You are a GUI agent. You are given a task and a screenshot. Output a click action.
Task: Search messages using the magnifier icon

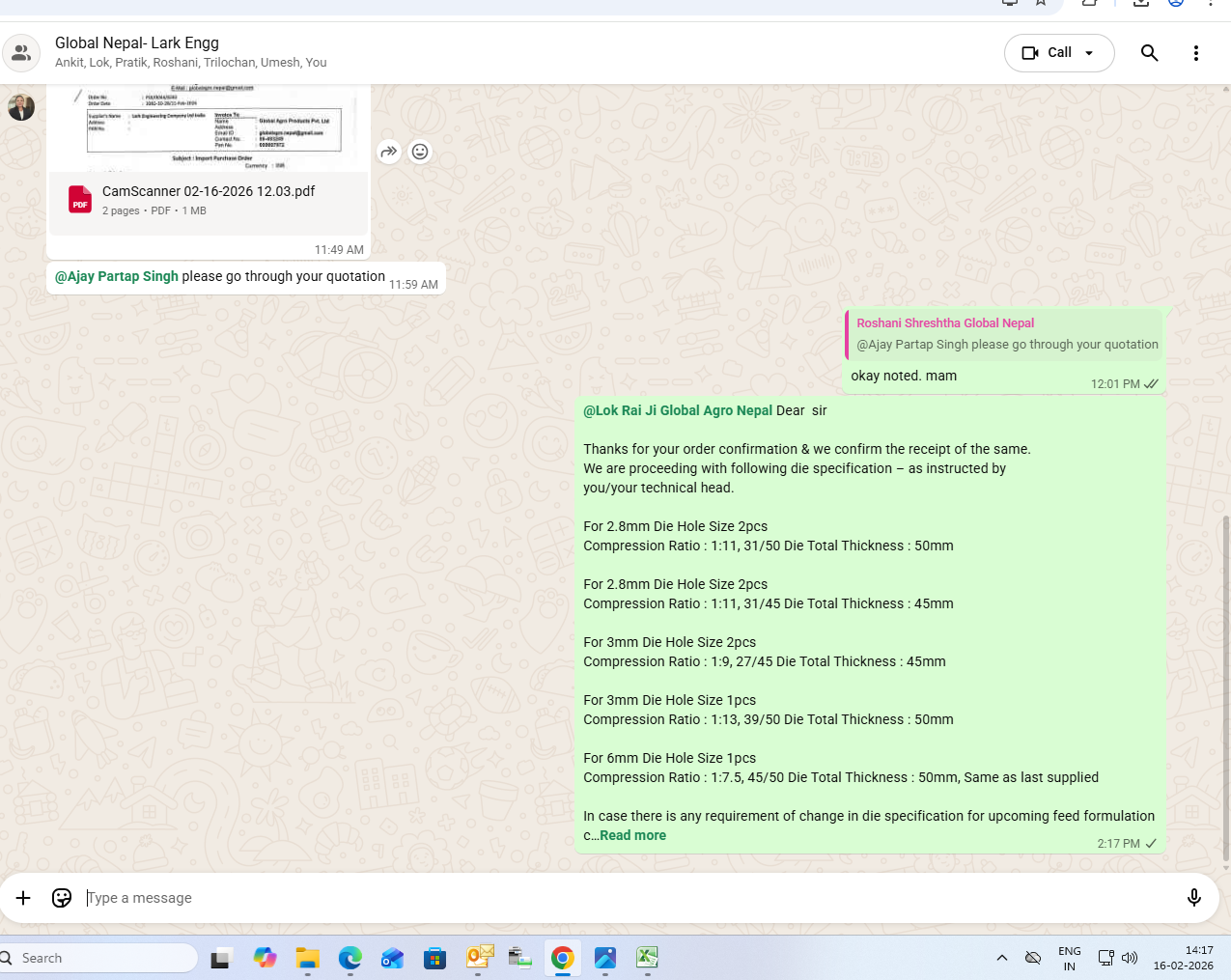click(x=1149, y=53)
